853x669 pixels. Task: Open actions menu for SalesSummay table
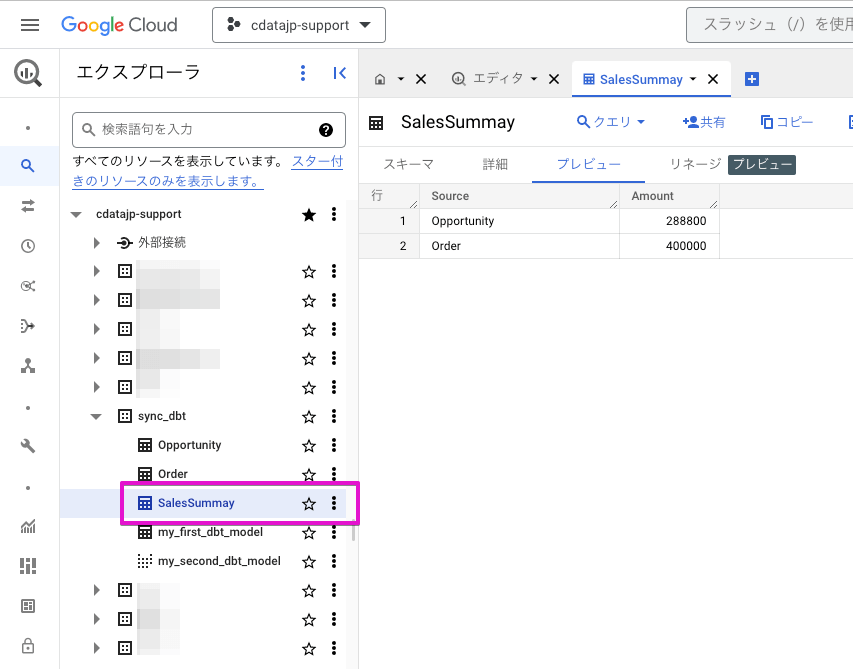point(334,504)
